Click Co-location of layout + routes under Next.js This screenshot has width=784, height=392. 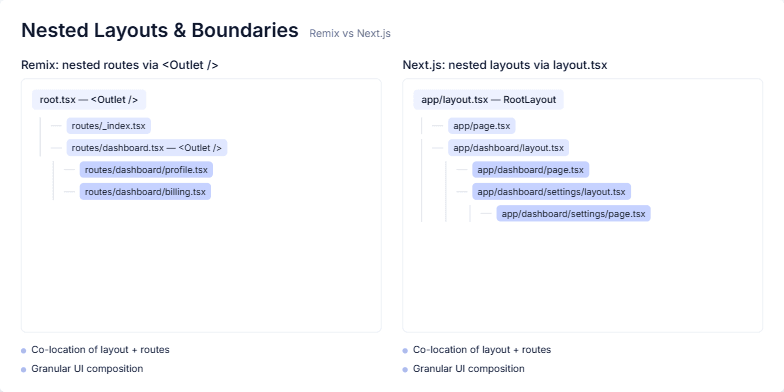point(482,350)
